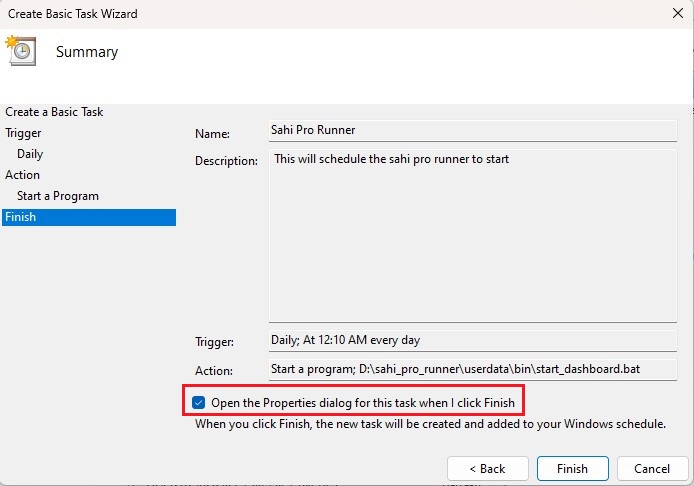Viewport: 694px width, 486px height.
Task: Click the Summary heading text
Action: [87, 52]
